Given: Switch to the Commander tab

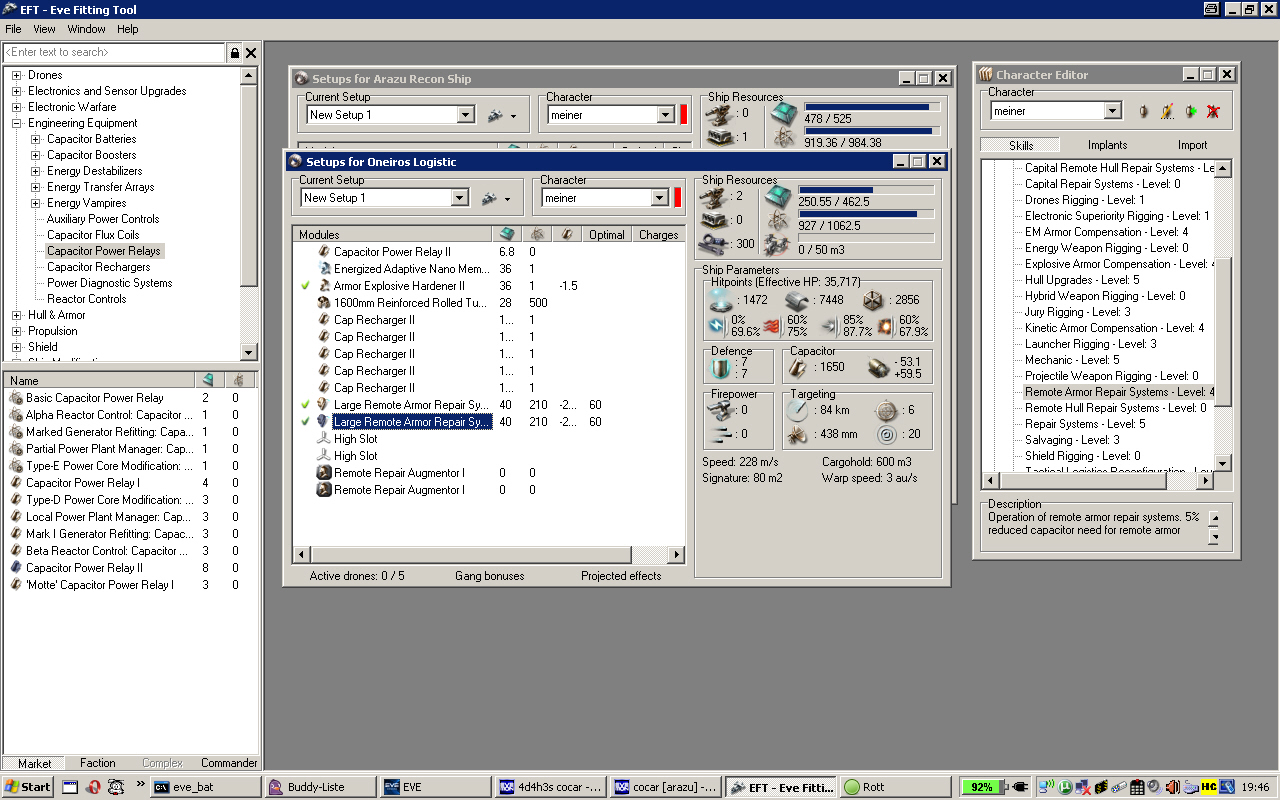Looking at the screenshot, I should pos(229,763).
